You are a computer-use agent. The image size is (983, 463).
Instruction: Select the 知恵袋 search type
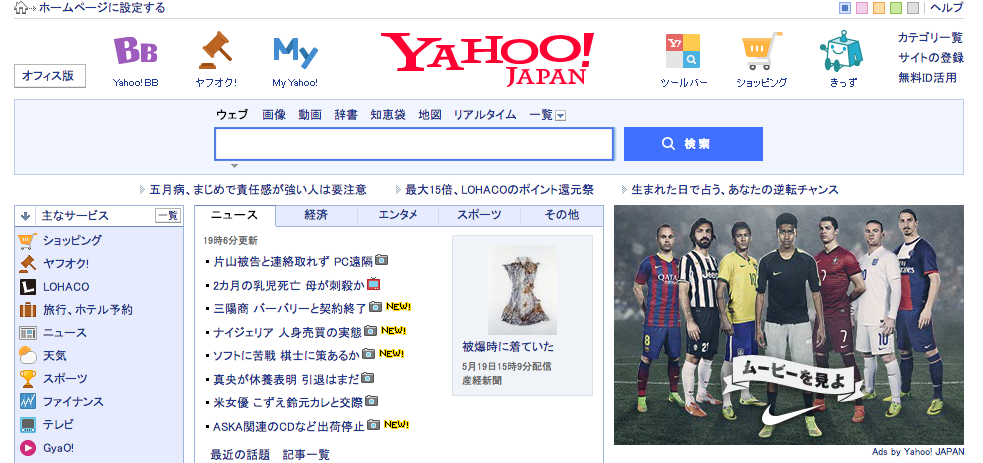[x=388, y=115]
